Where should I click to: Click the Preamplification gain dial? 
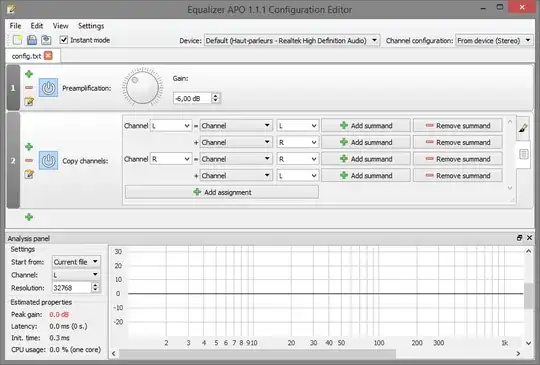[142, 87]
